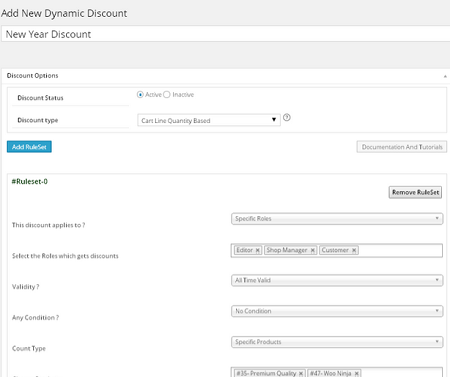The image size is (450, 377).
Task: Click the 'This discount applies to ?' label
Action: click(x=49, y=225)
